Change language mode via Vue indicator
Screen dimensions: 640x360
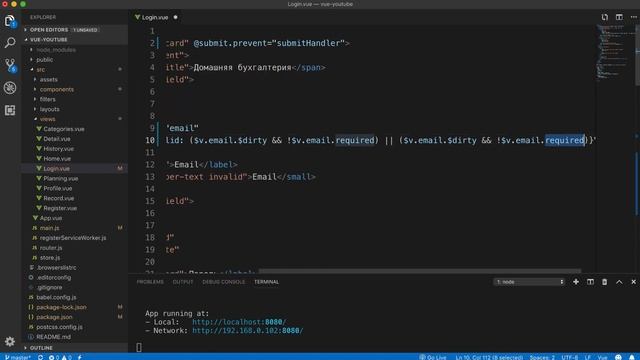click(x=602, y=357)
